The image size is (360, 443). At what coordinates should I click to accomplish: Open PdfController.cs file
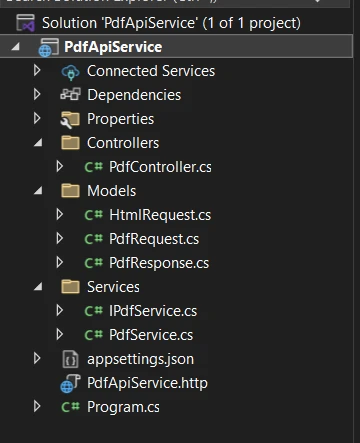tap(160, 167)
